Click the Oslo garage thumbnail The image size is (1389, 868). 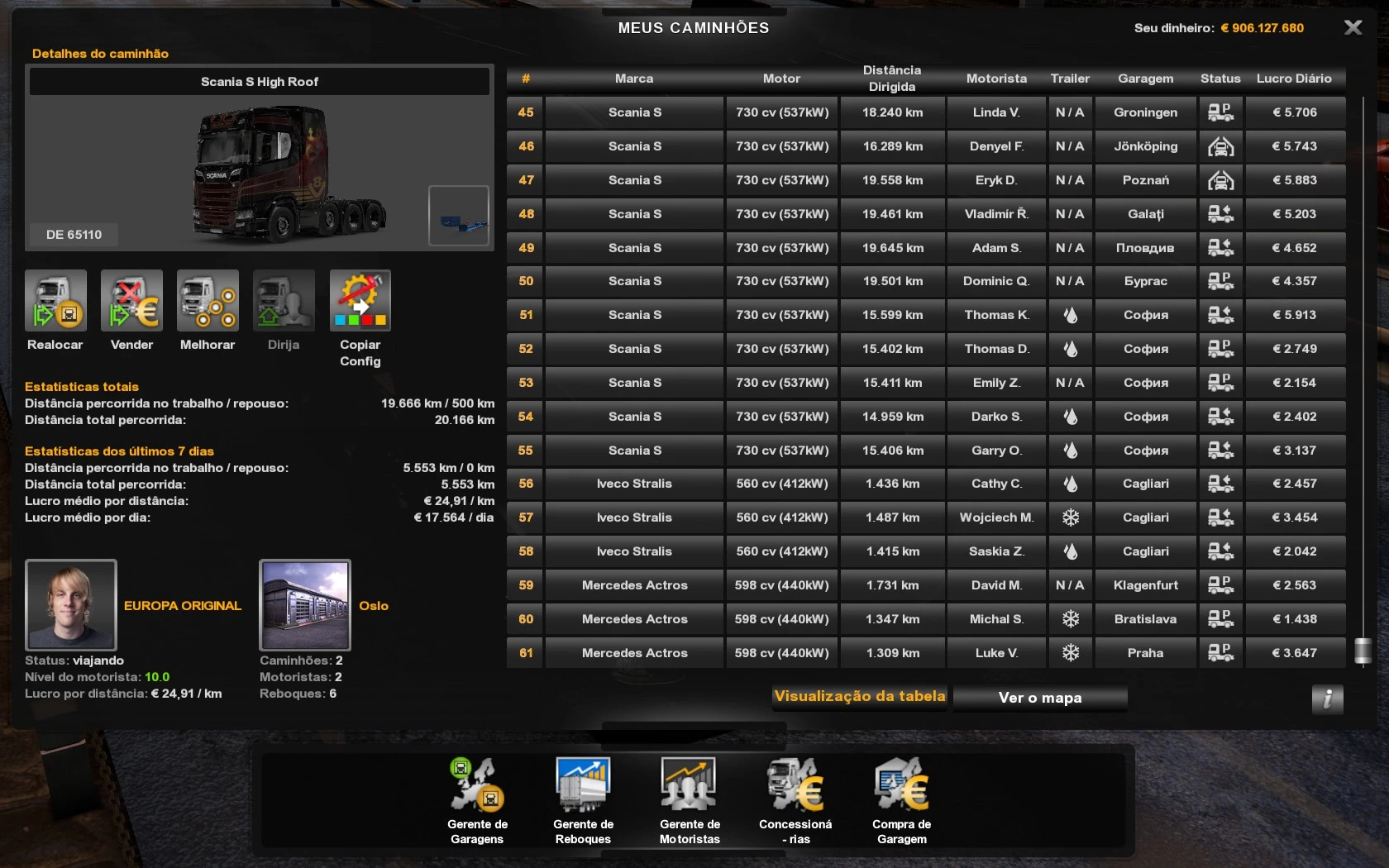pos(305,605)
